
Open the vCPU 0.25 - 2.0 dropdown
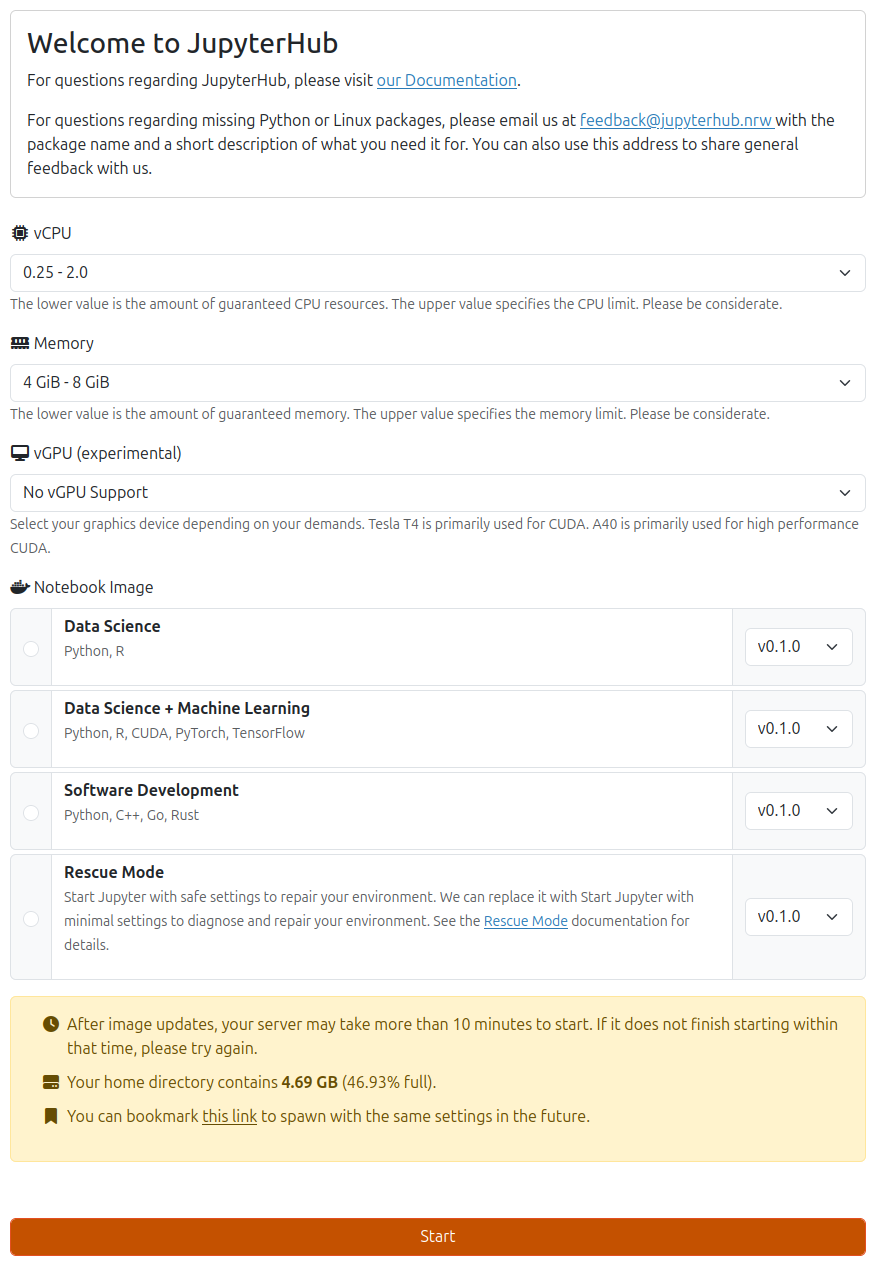click(437, 273)
